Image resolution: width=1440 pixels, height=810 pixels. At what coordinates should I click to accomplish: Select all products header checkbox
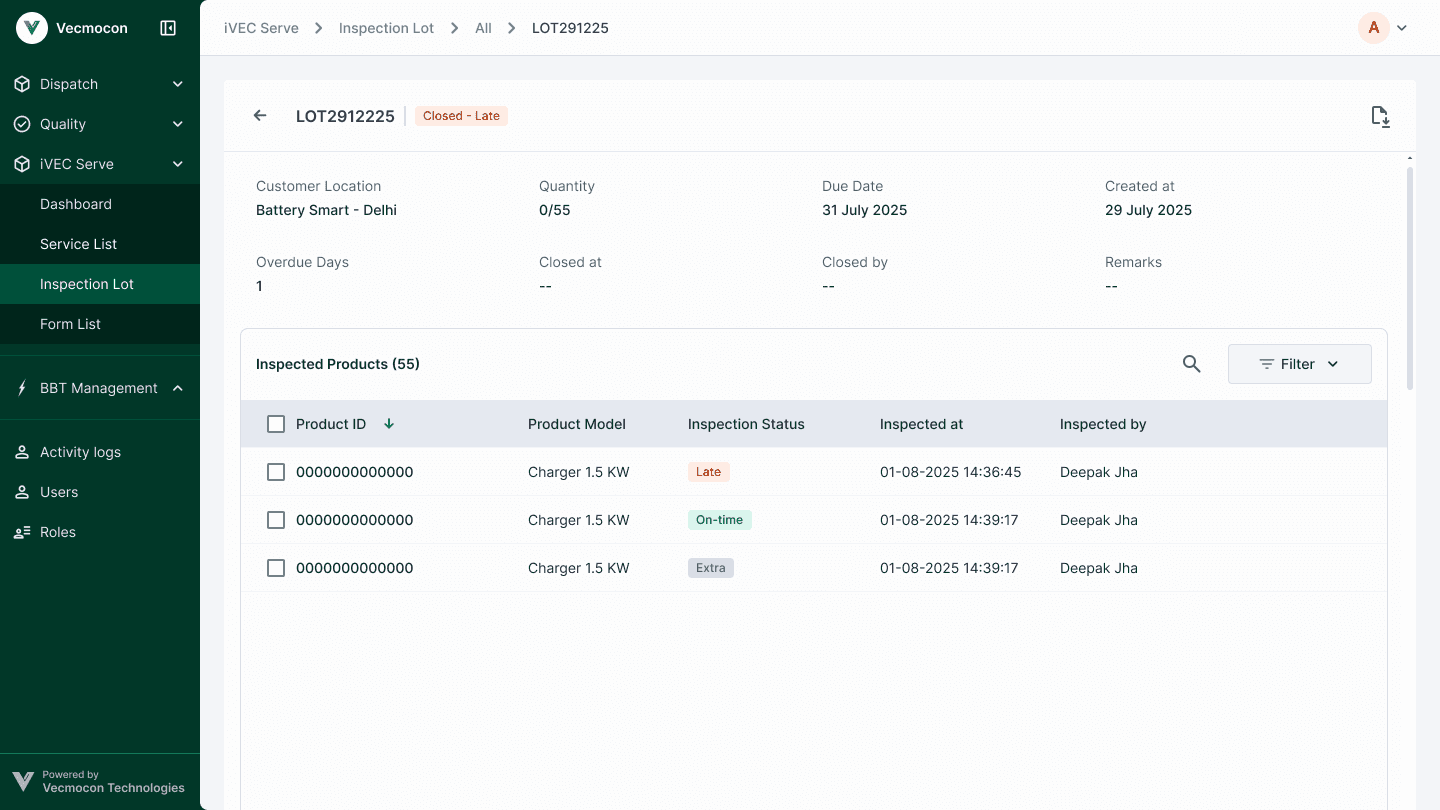point(276,424)
